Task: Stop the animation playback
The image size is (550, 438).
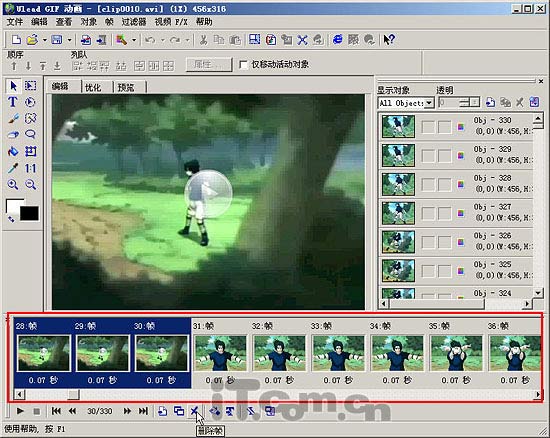Action: coord(36,411)
